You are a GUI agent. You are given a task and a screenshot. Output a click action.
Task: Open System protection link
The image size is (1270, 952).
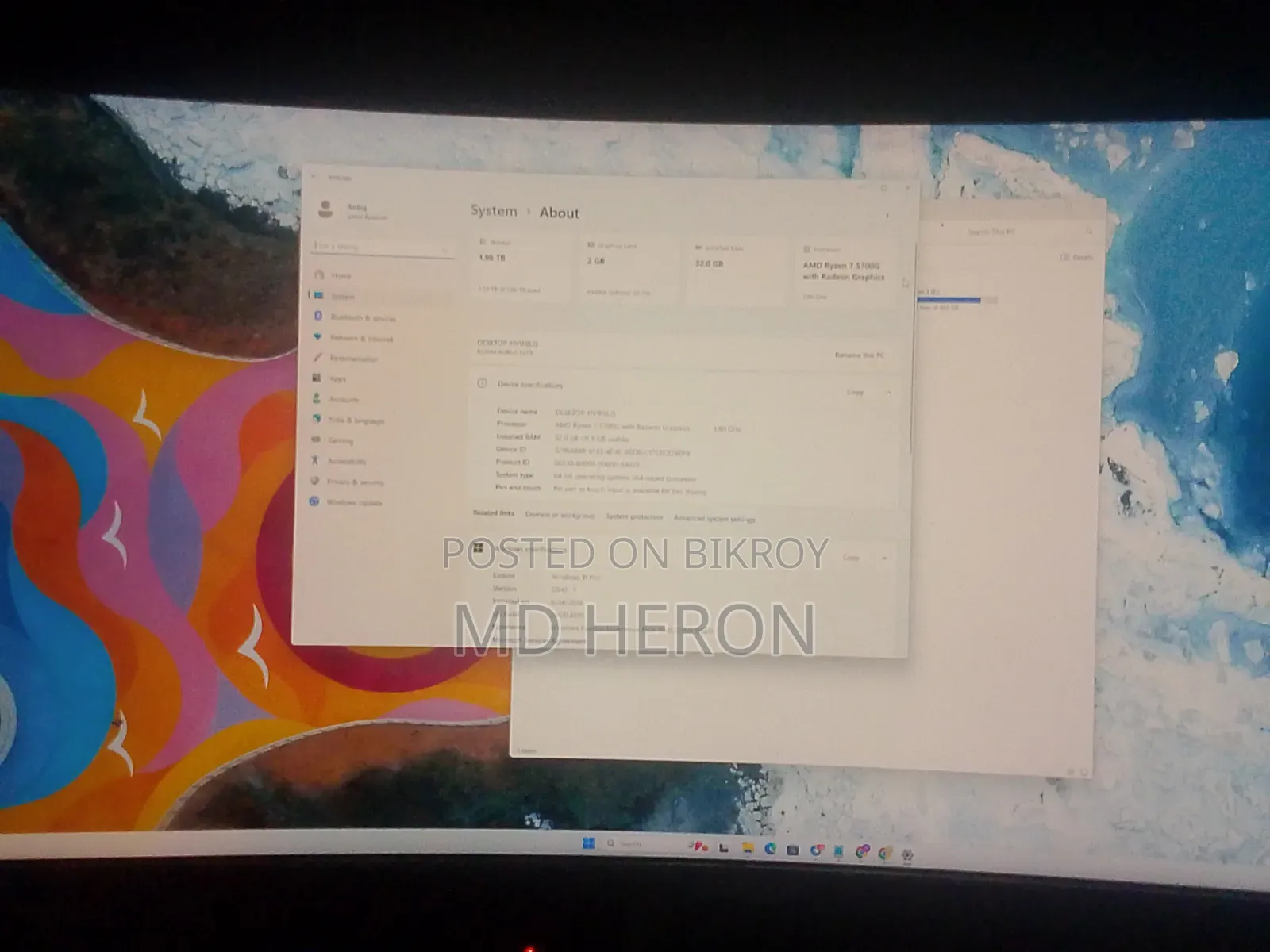634,517
